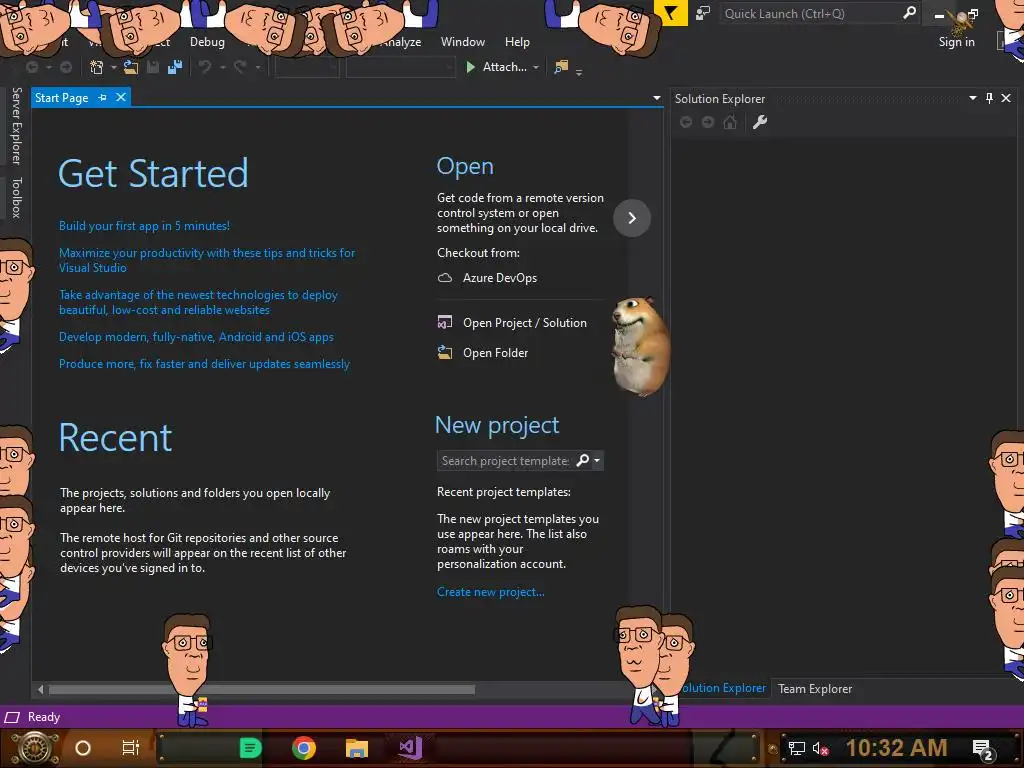1024x768 pixels.
Task: Click the Start Page tab pin icon
Action: click(x=103, y=97)
